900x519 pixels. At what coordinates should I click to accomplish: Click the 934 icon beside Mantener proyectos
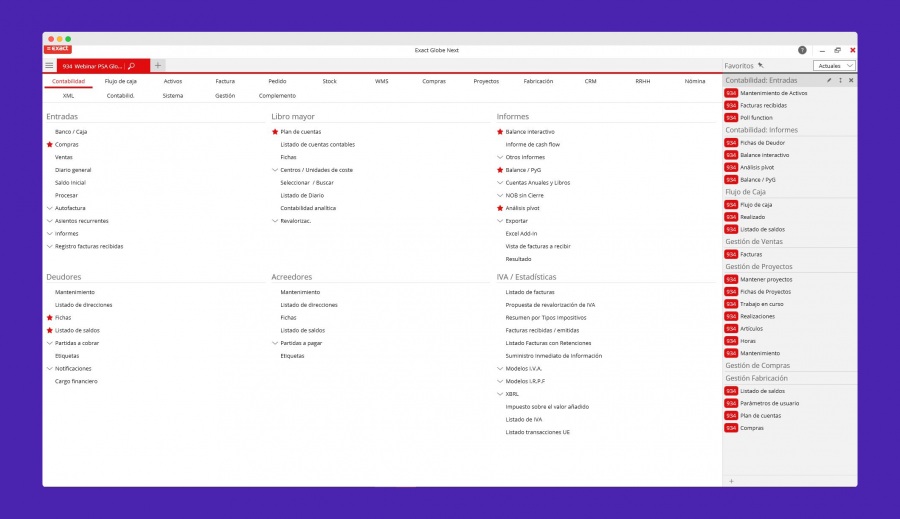731,280
